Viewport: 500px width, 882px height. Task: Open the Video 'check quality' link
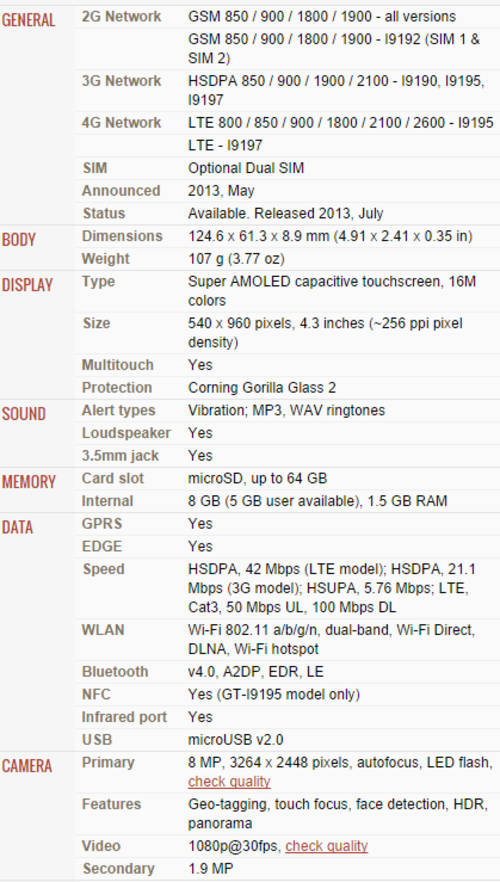coord(326,846)
